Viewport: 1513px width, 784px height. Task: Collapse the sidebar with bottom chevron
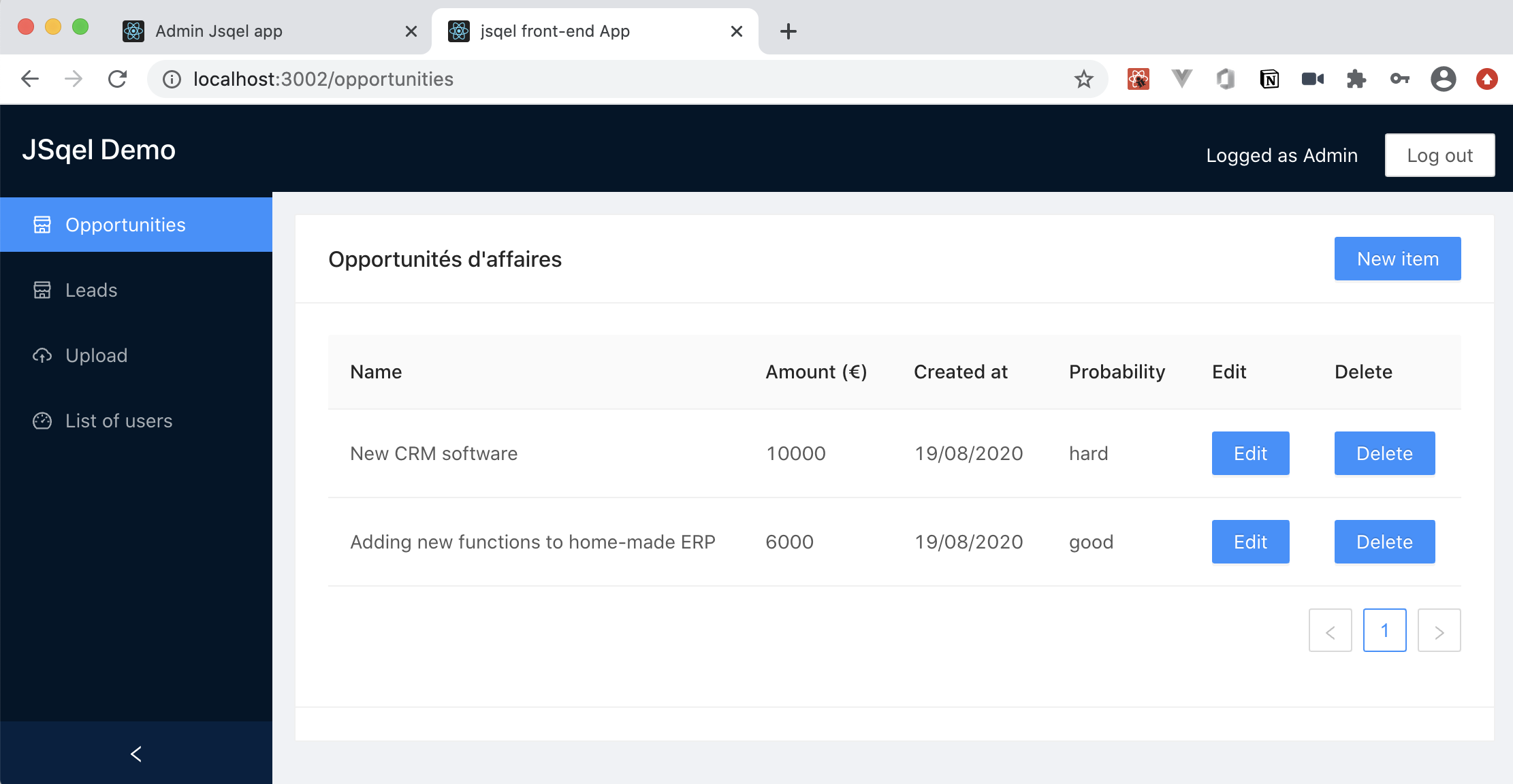click(136, 753)
